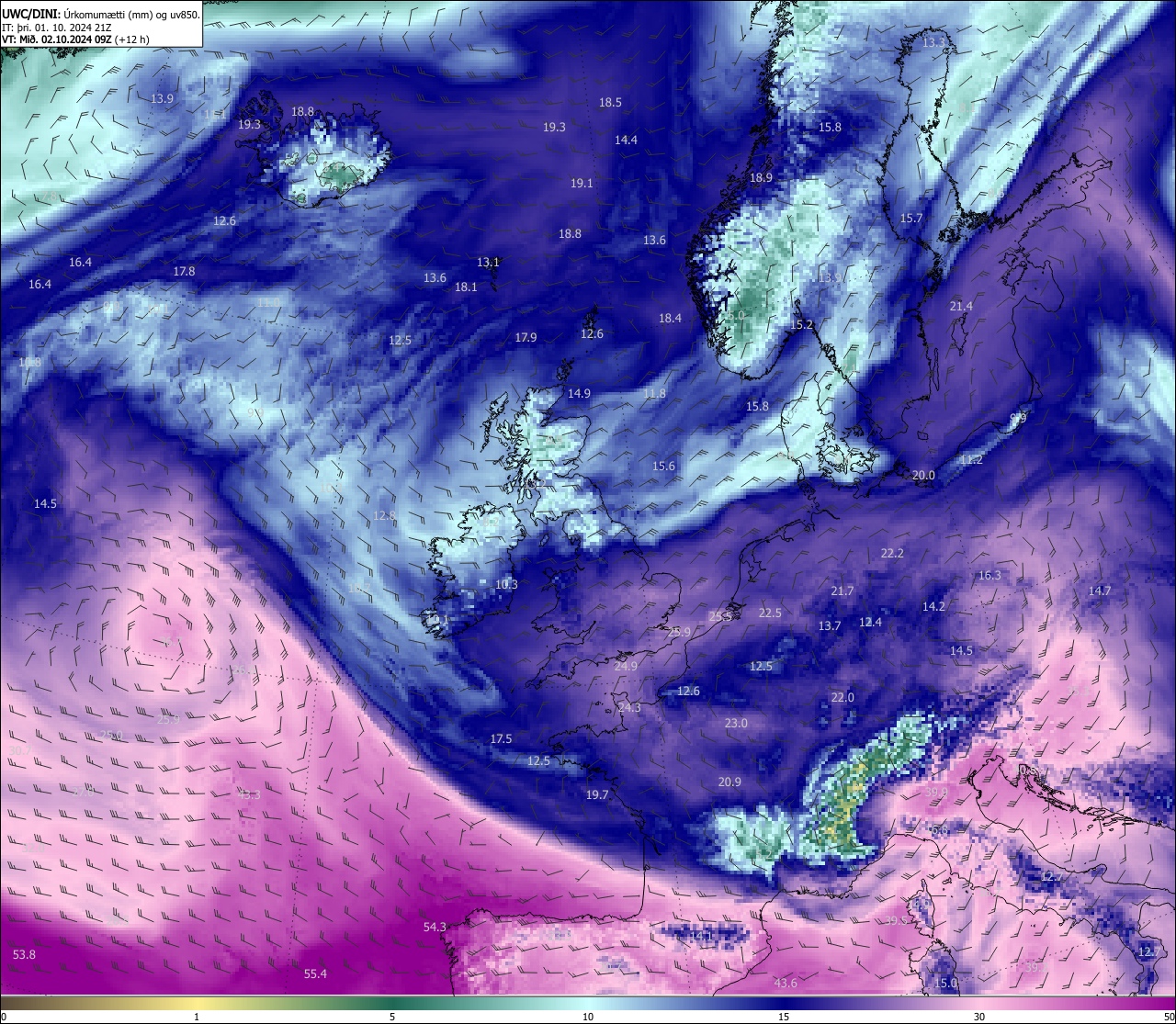Click the 15.7 value over Sweden
Screen dimensions: 1176x1024
click(910, 218)
